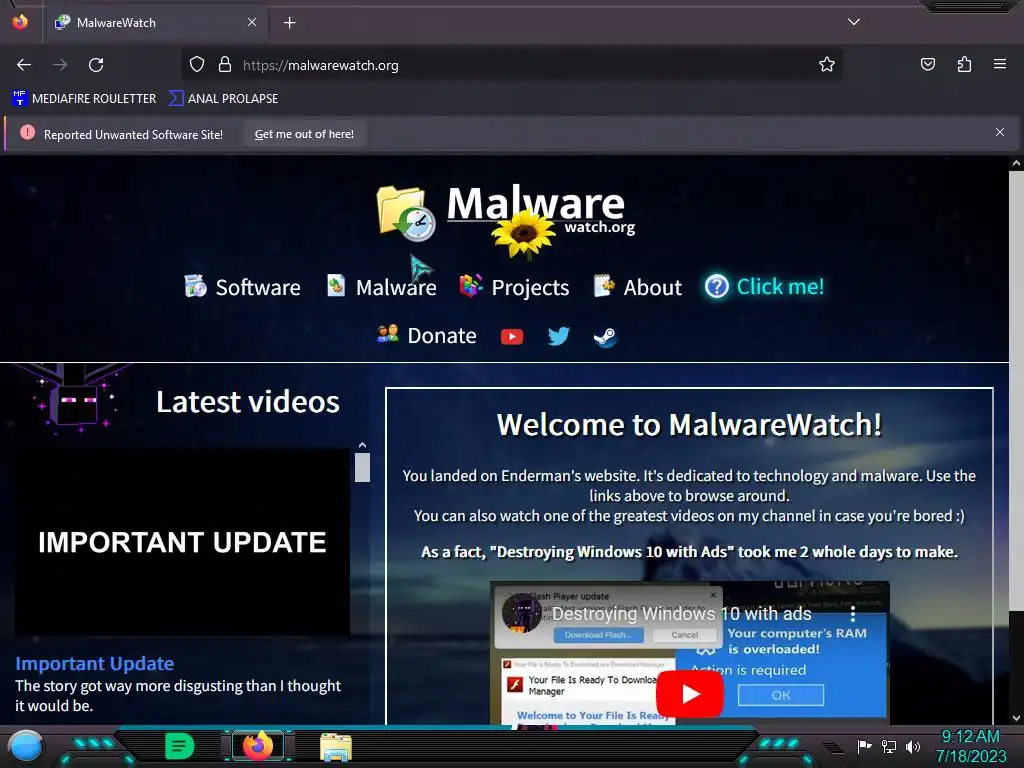Image resolution: width=1024 pixels, height=768 pixels.
Task: Click the Get me out of here! button
Action: pyautogui.click(x=304, y=134)
